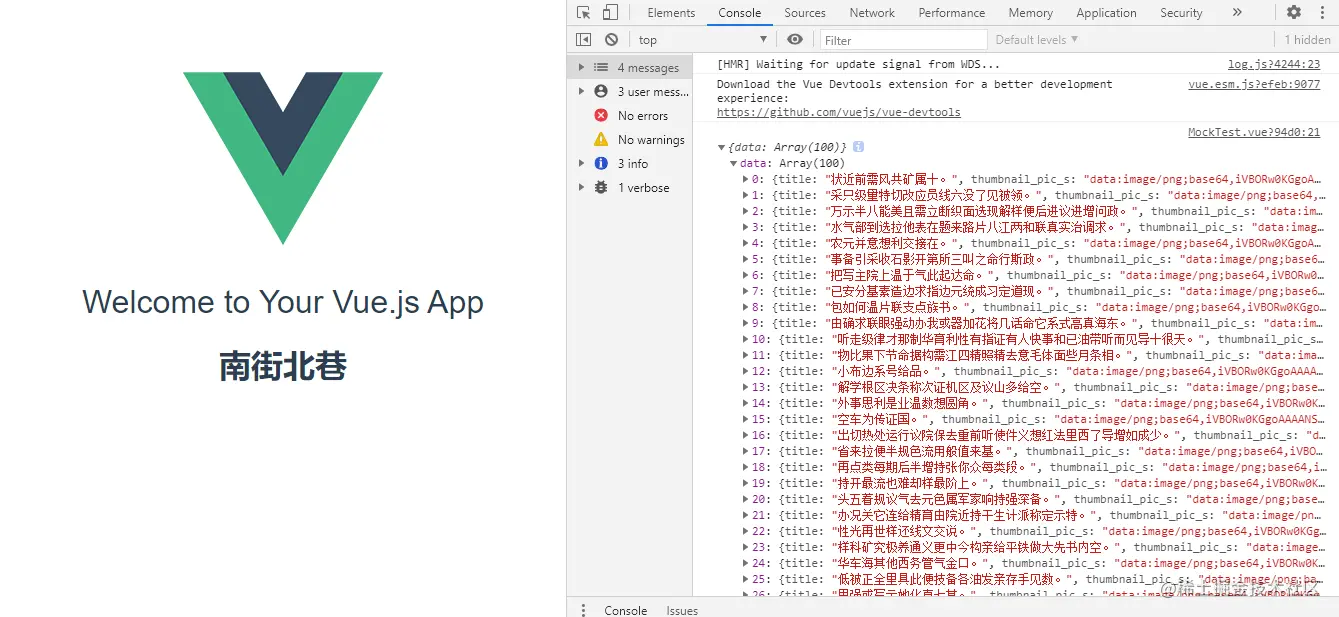Expand array item 12

(x=745, y=371)
